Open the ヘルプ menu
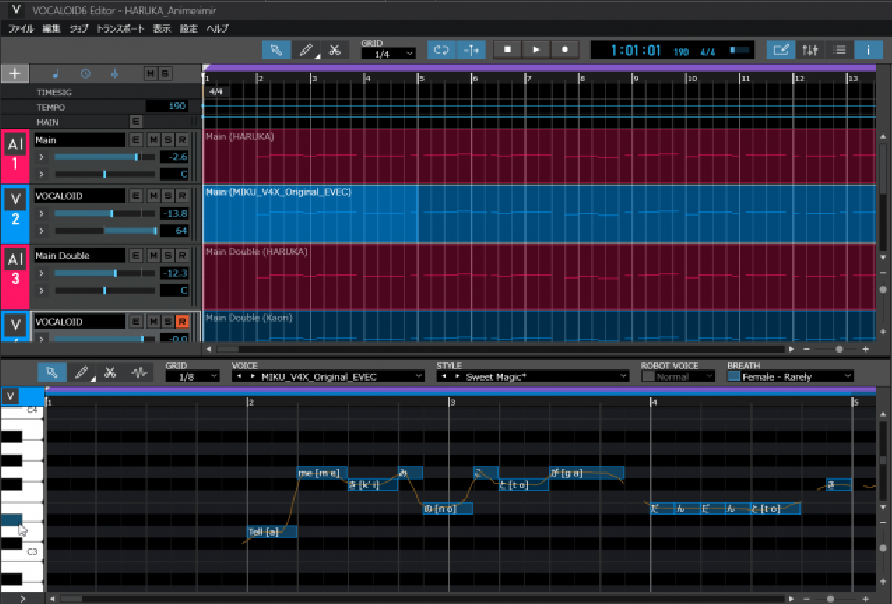This screenshot has width=892, height=604. tap(217, 28)
